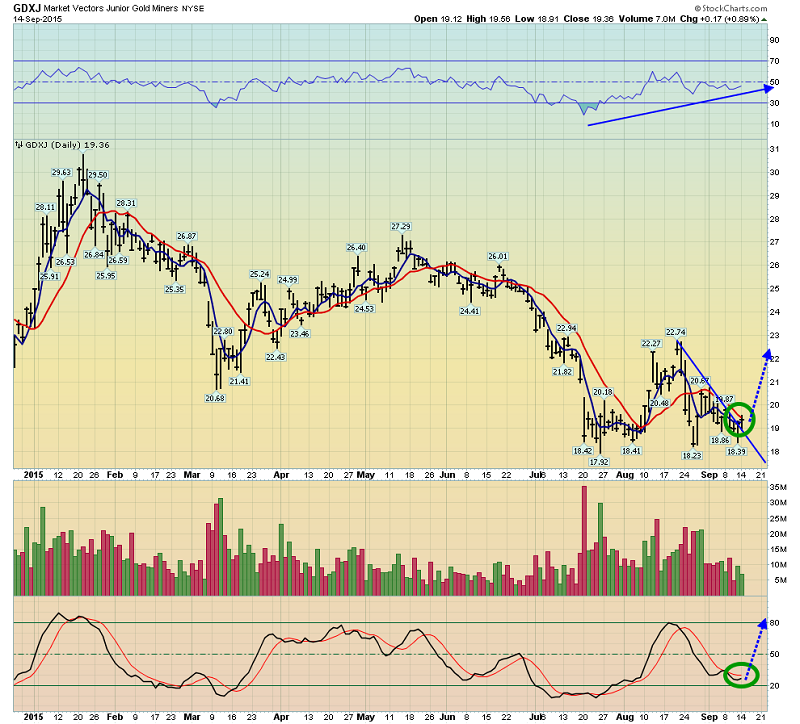Click the 31 label on the price axis

[774, 149]
